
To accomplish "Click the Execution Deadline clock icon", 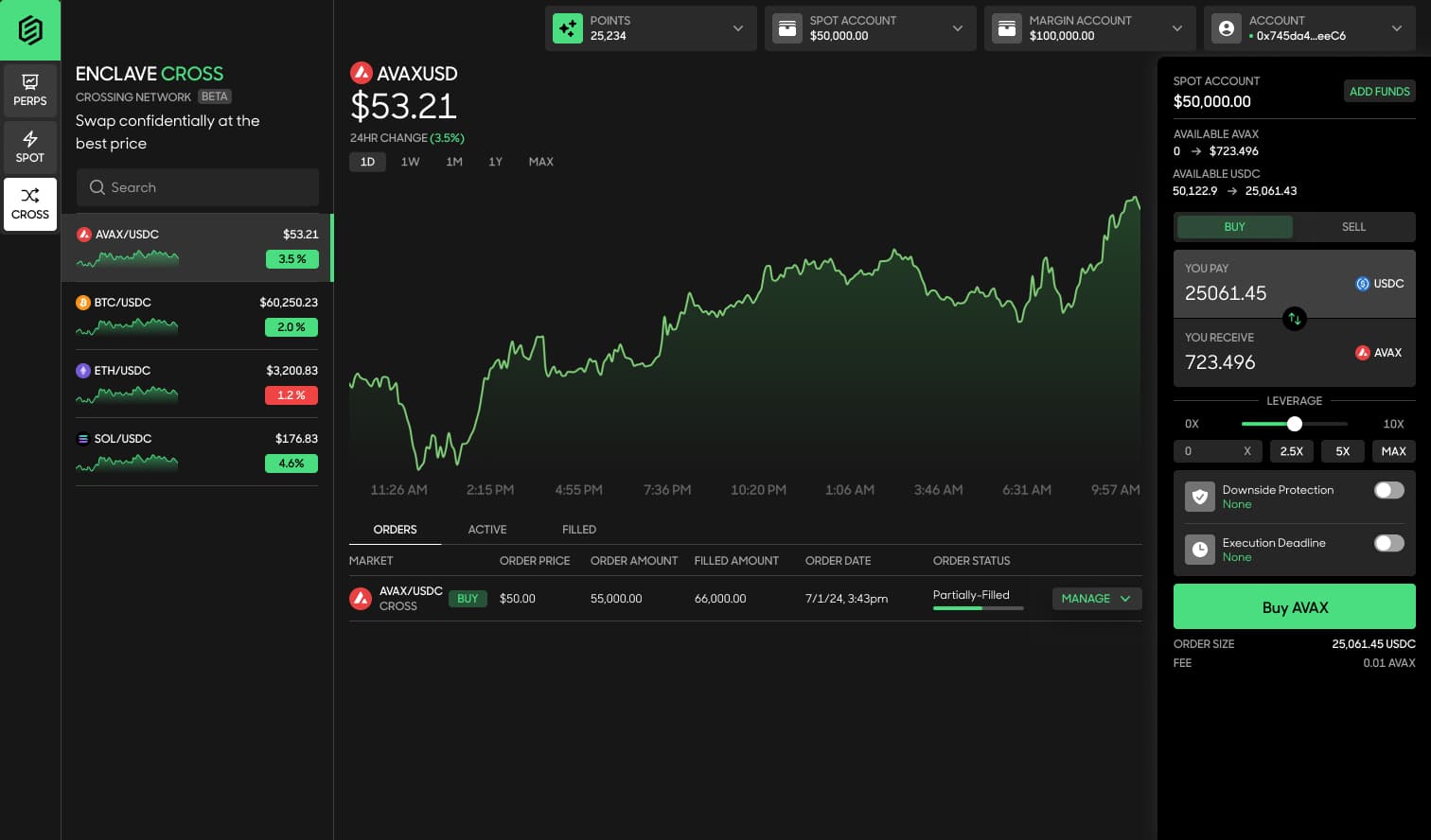I will [x=1200, y=550].
